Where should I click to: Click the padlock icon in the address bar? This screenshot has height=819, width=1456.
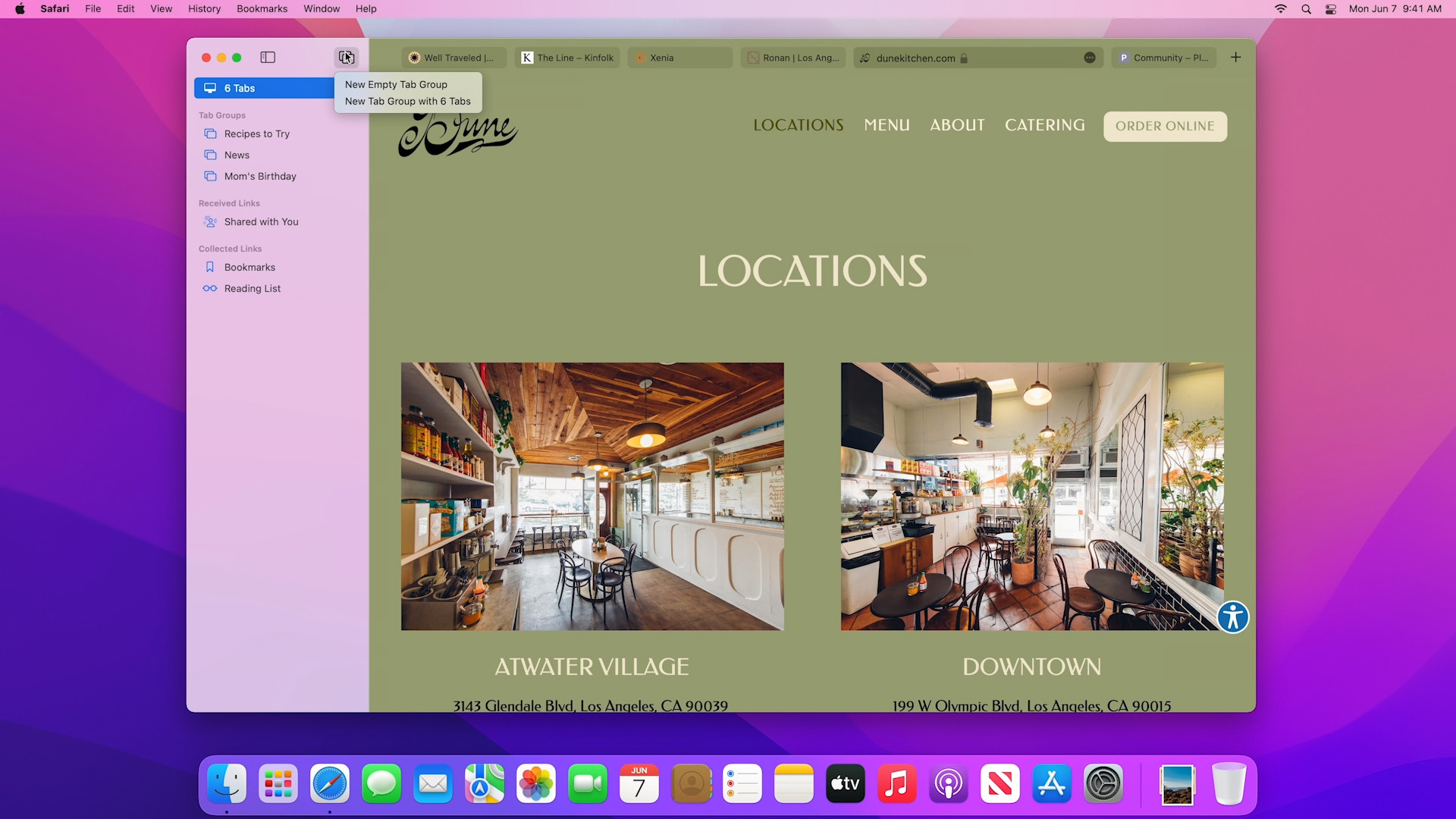click(963, 58)
